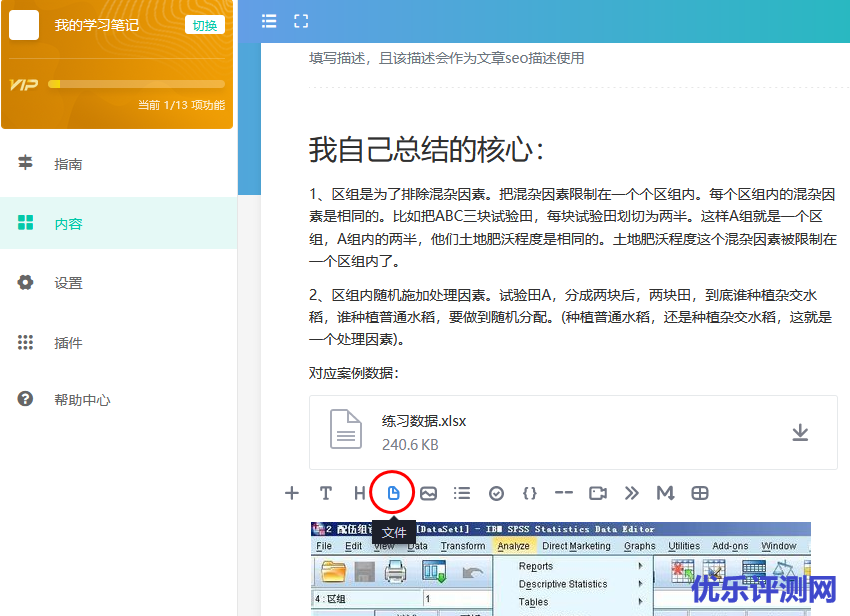This screenshot has height=616, width=850.
Task: Insert a video block from toolbar
Action: (598, 493)
